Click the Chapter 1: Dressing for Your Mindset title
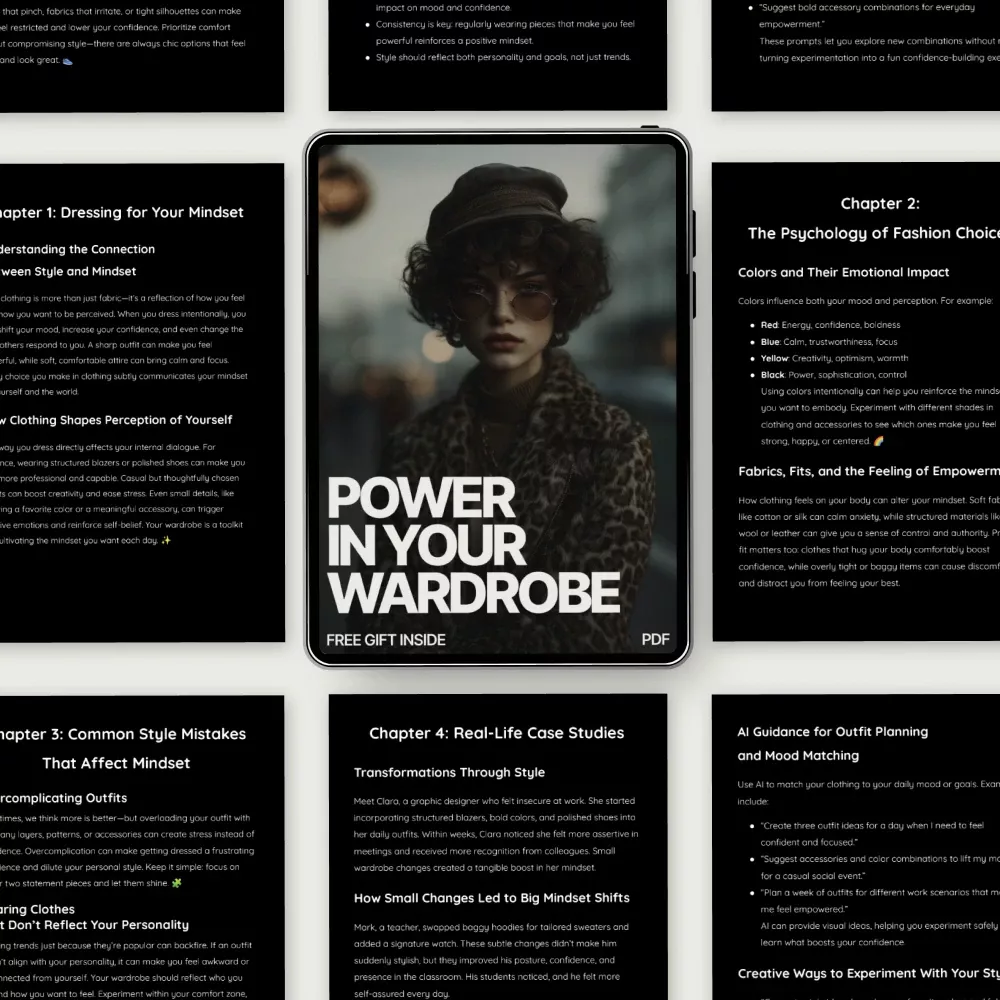Screen dimensions: 1000x1000 120,212
